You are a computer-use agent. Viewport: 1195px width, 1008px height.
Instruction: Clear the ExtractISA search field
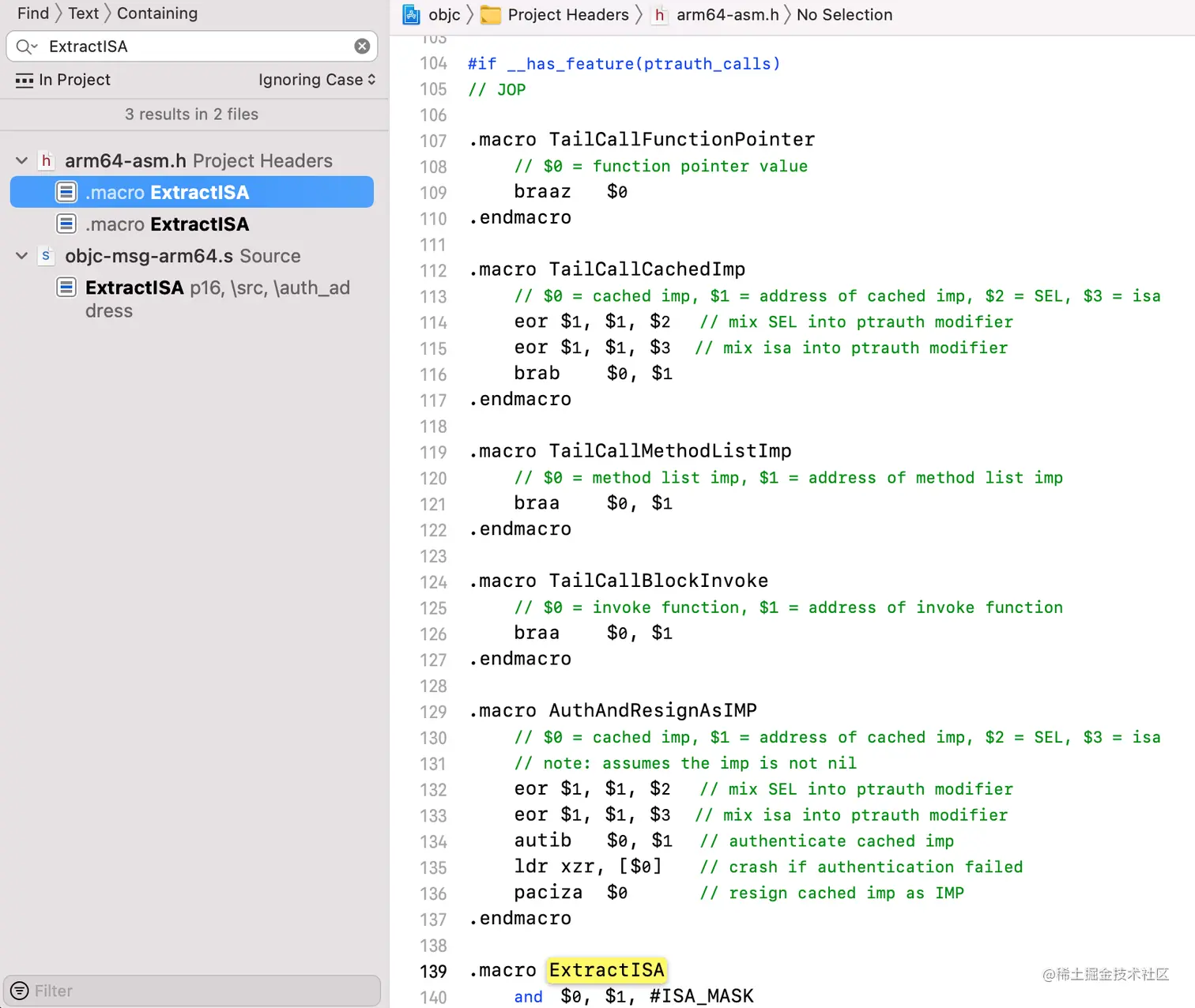click(x=362, y=47)
